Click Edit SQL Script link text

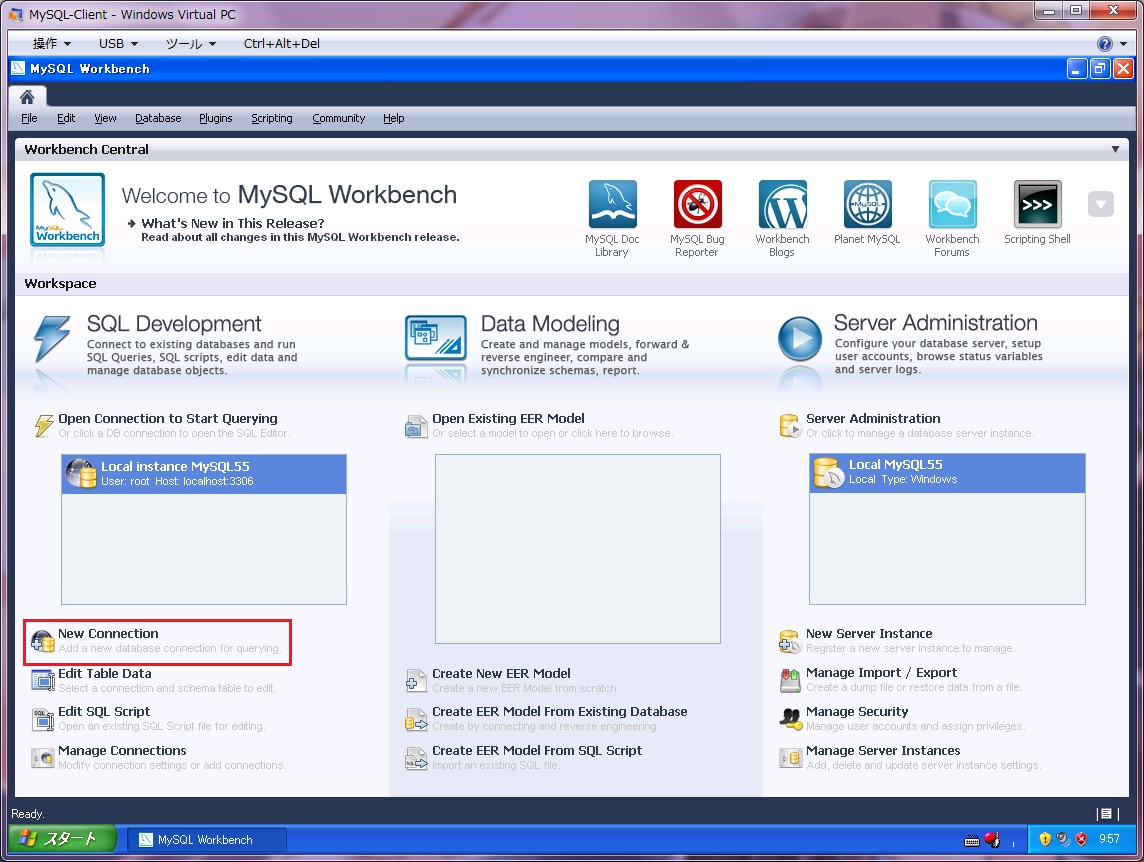coord(104,711)
